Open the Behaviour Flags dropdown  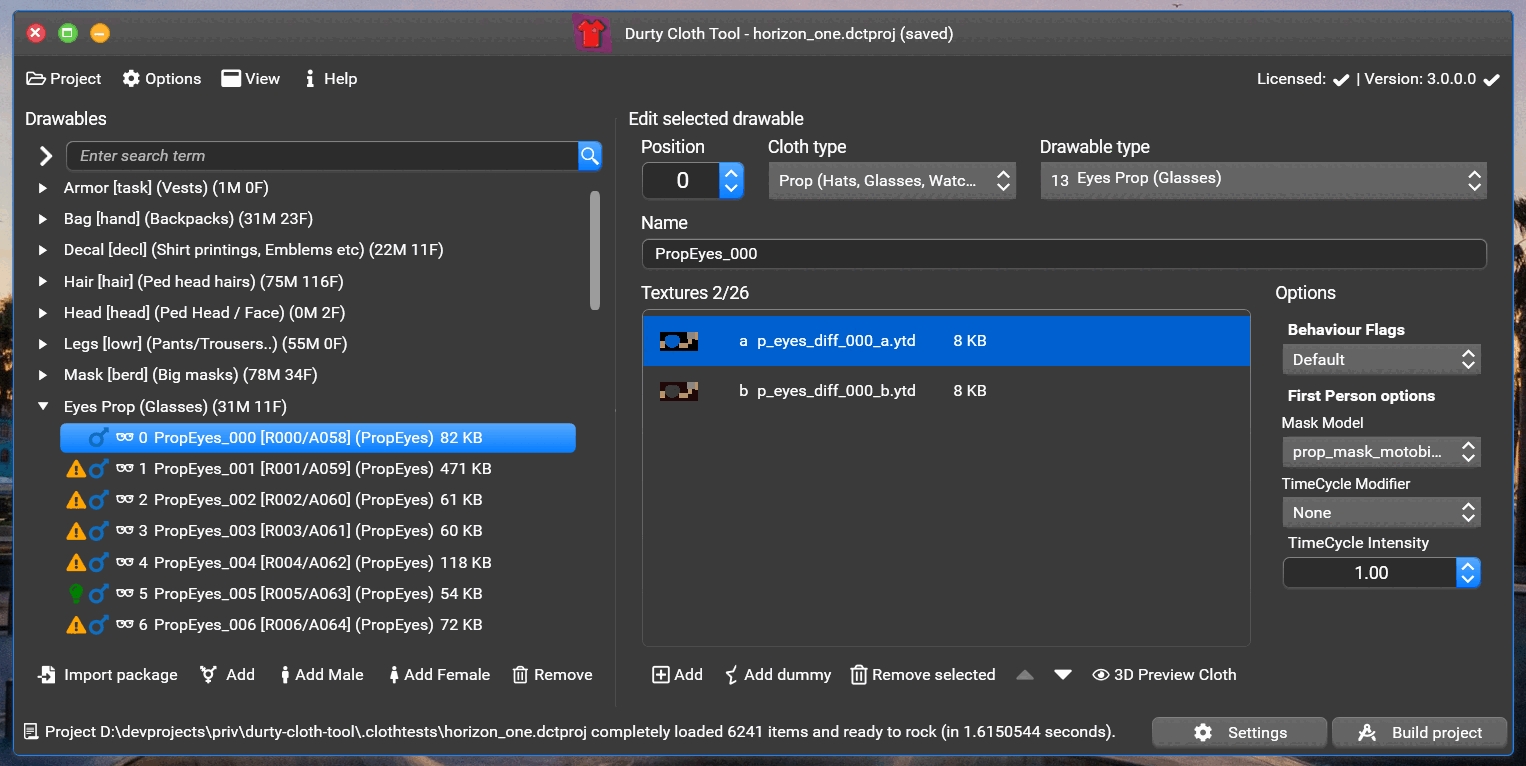click(x=1380, y=360)
